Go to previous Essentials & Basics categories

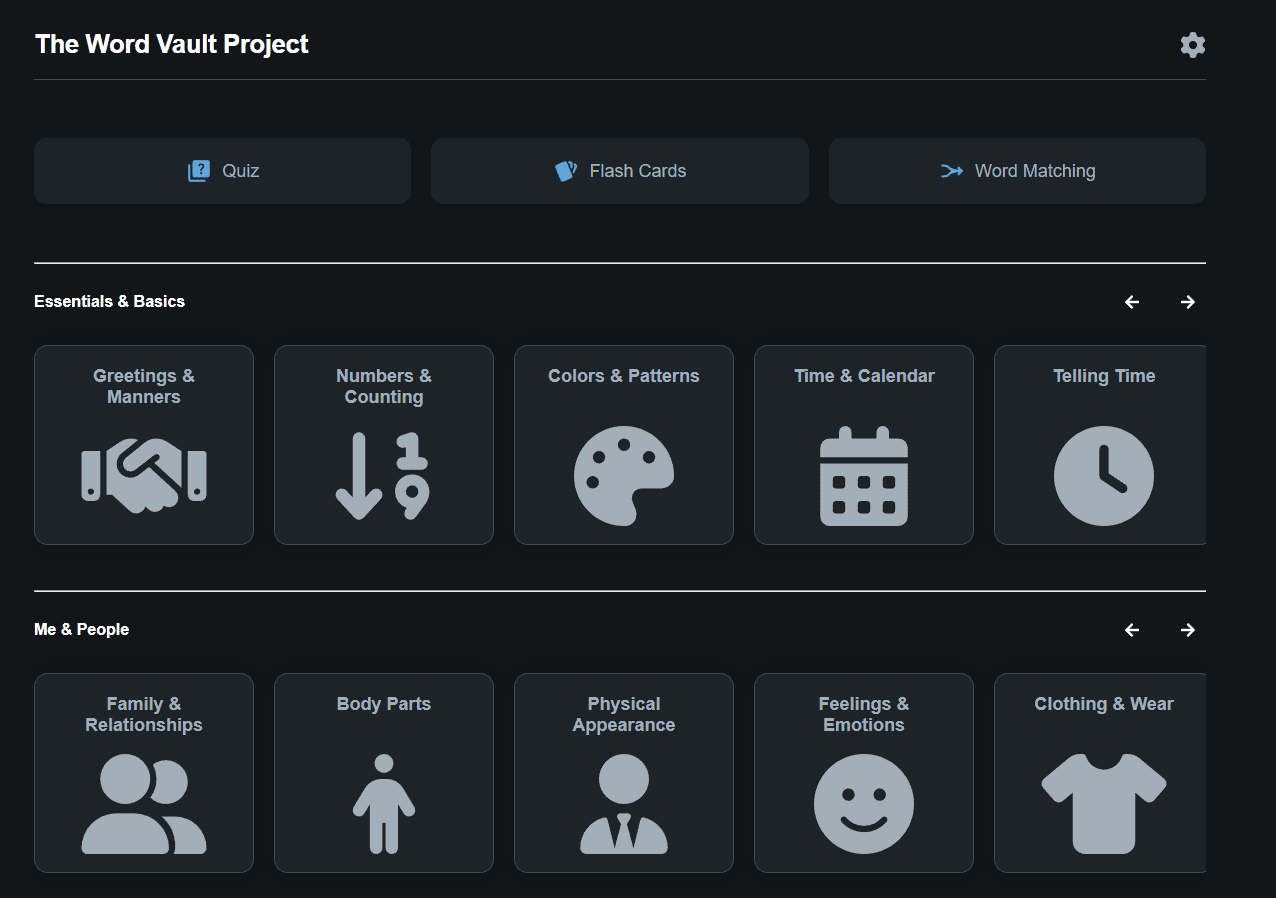coord(1132,302)
